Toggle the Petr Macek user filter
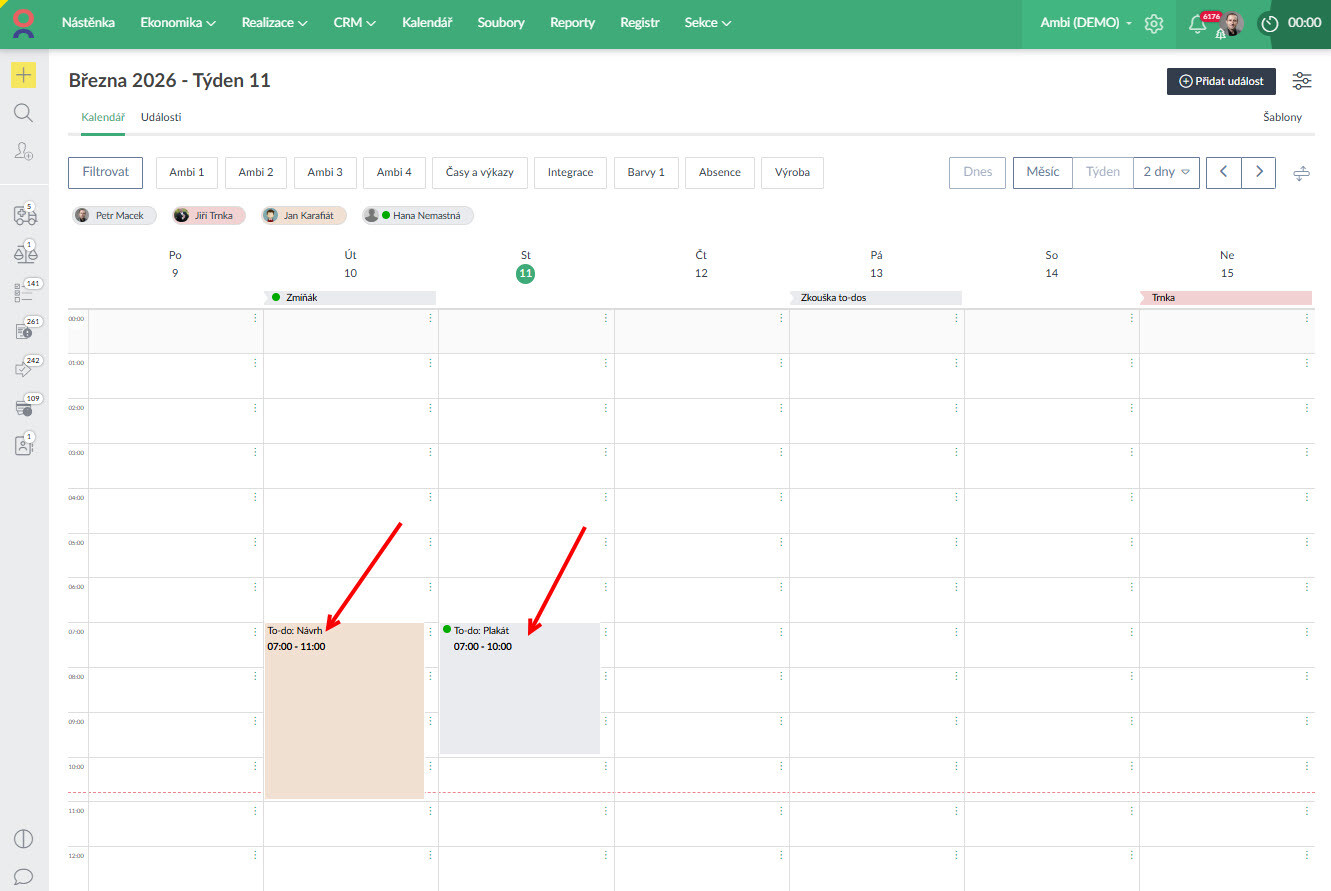Image resolution: width=1331 pixels, height=891 pixels. (111, 215)
